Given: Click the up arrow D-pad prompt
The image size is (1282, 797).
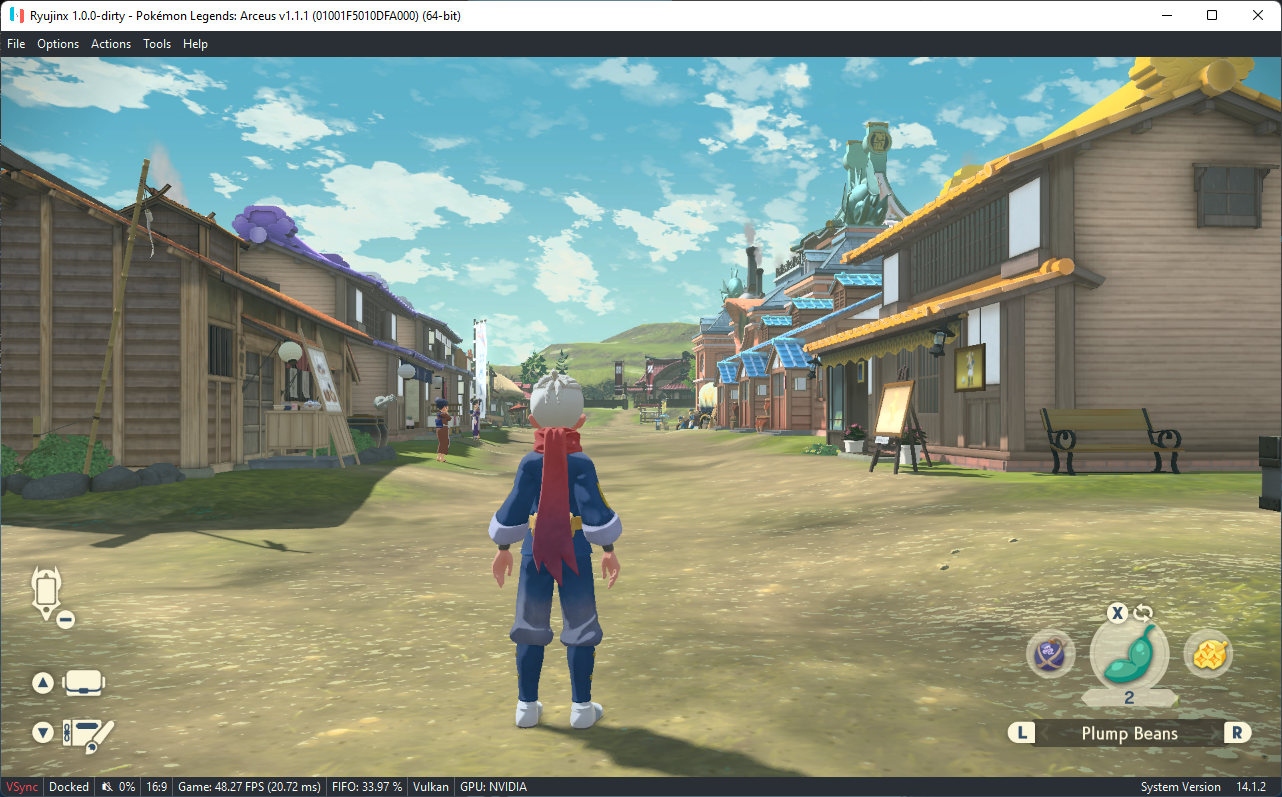Looking at the screenshot, I should pos(42,683).
